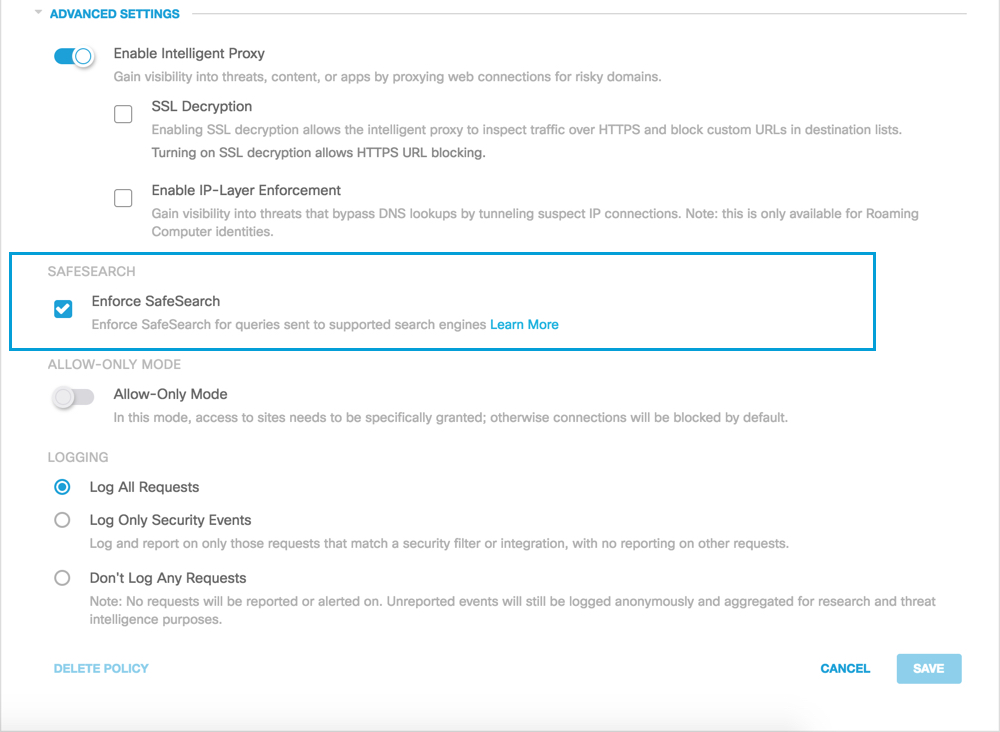Select the Log All Requests radio button
Screen dimensions: 1000x732
(62, 487)
